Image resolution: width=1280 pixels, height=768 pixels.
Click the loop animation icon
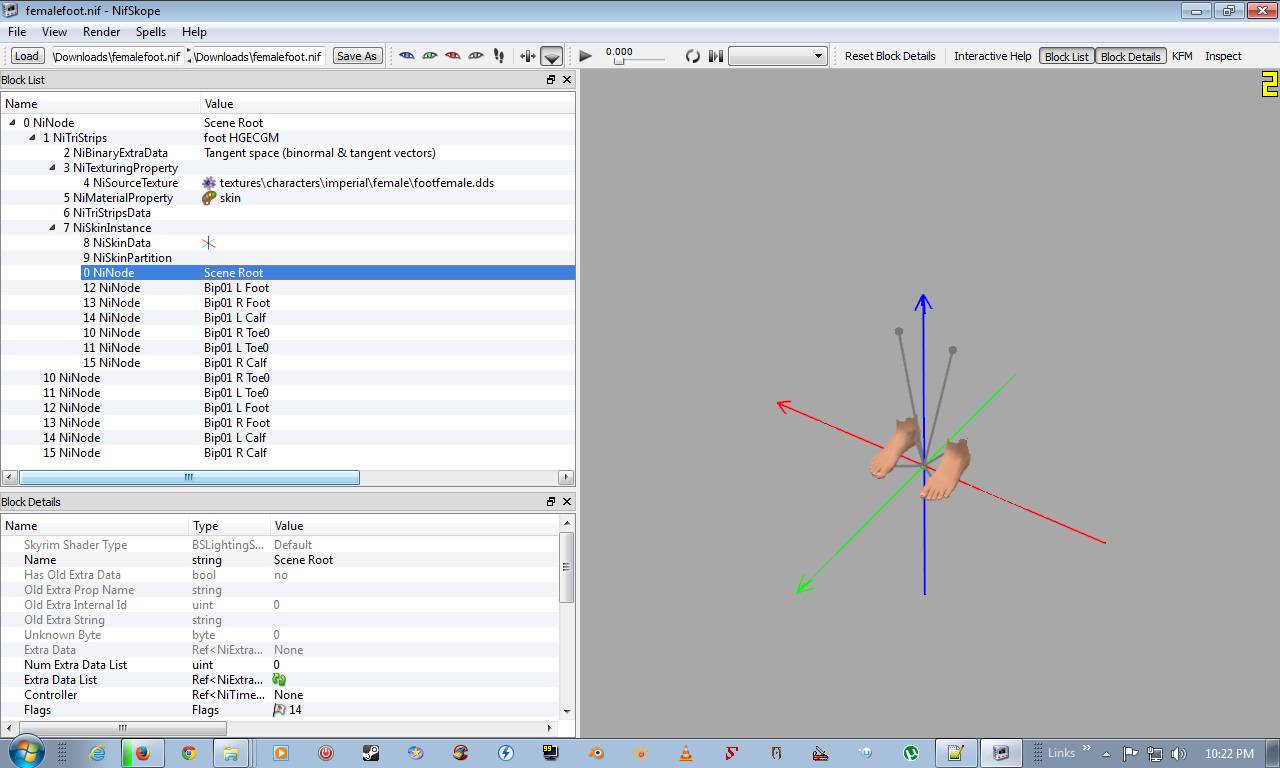692,56
